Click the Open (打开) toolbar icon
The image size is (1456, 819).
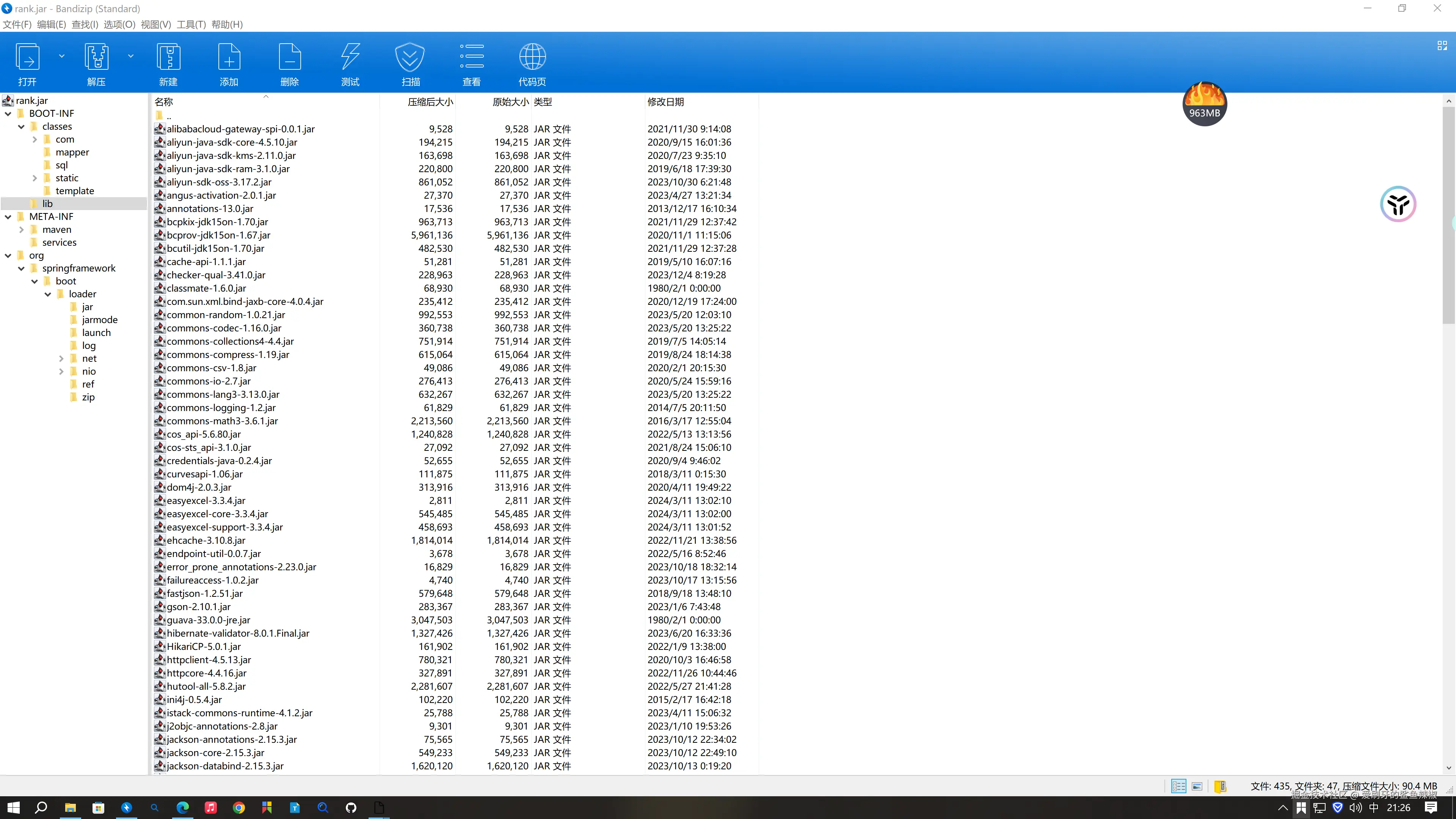click(x=27, y=57)
